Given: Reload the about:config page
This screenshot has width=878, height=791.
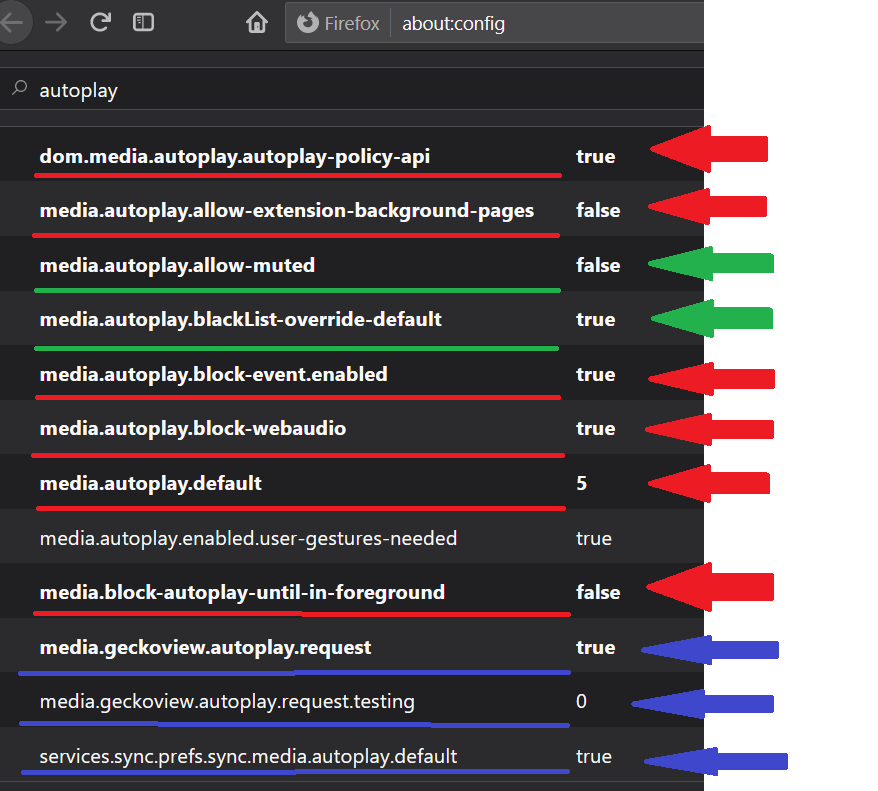Looking at the screenshot, I should pos(100,22).
